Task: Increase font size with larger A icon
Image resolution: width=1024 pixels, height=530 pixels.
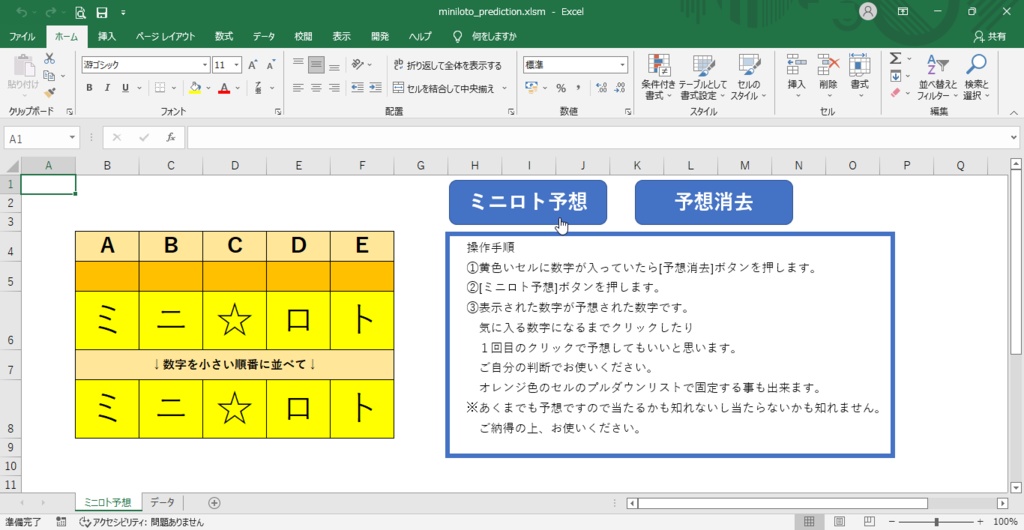Action: point(253,65)
